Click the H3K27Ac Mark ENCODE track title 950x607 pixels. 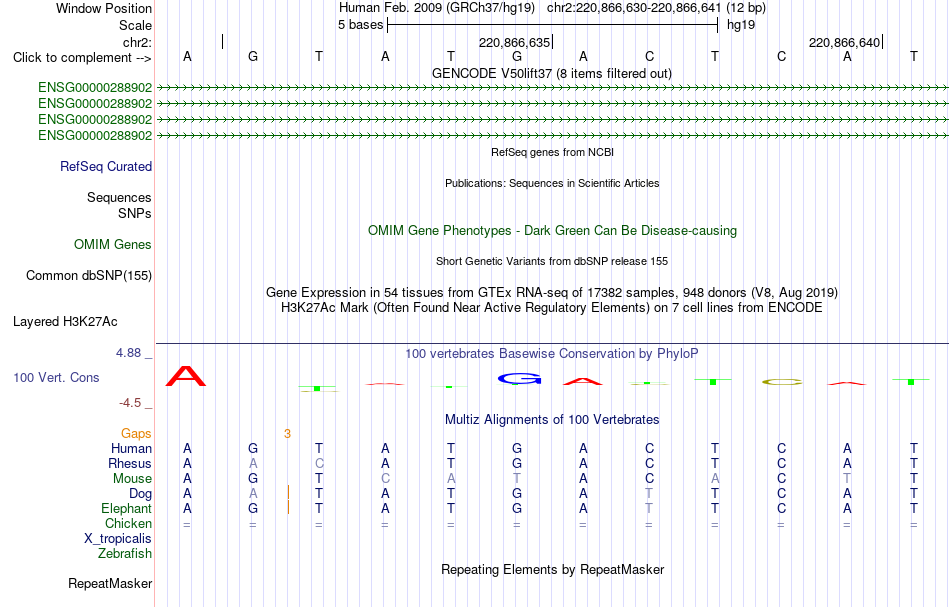point(552,308)
